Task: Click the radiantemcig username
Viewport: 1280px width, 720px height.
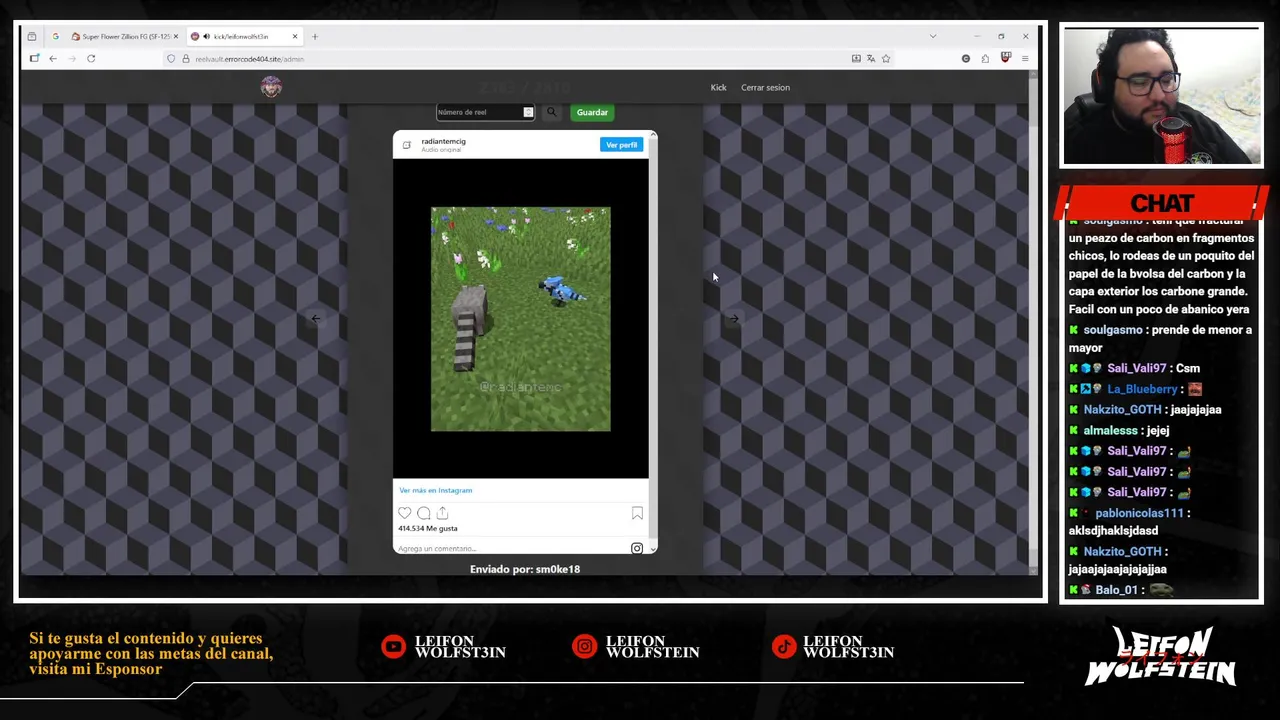Action: click(443, 141)
